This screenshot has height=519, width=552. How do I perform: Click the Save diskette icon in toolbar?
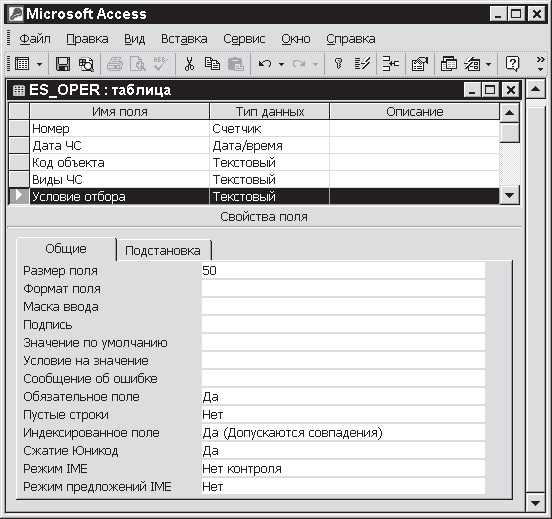pos(63,64)
